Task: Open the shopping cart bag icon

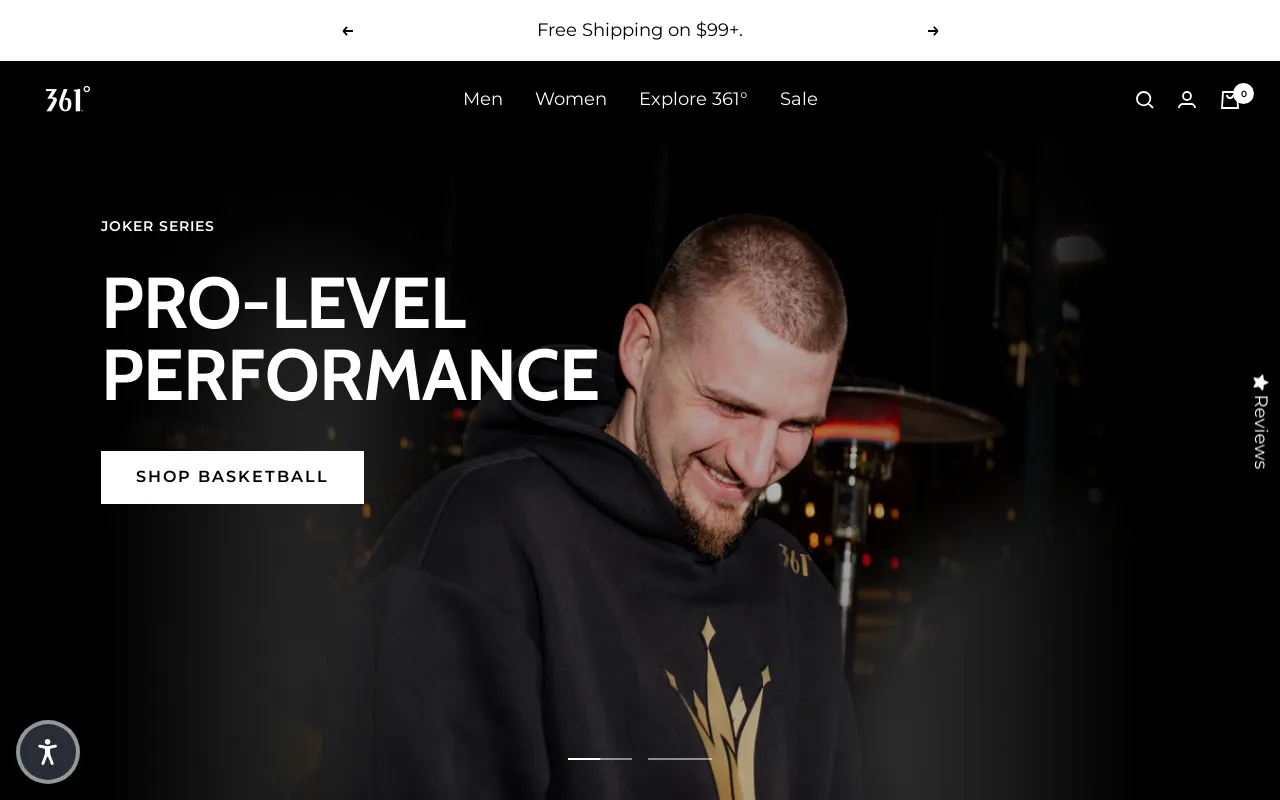Action: [x=1230, y=100]
